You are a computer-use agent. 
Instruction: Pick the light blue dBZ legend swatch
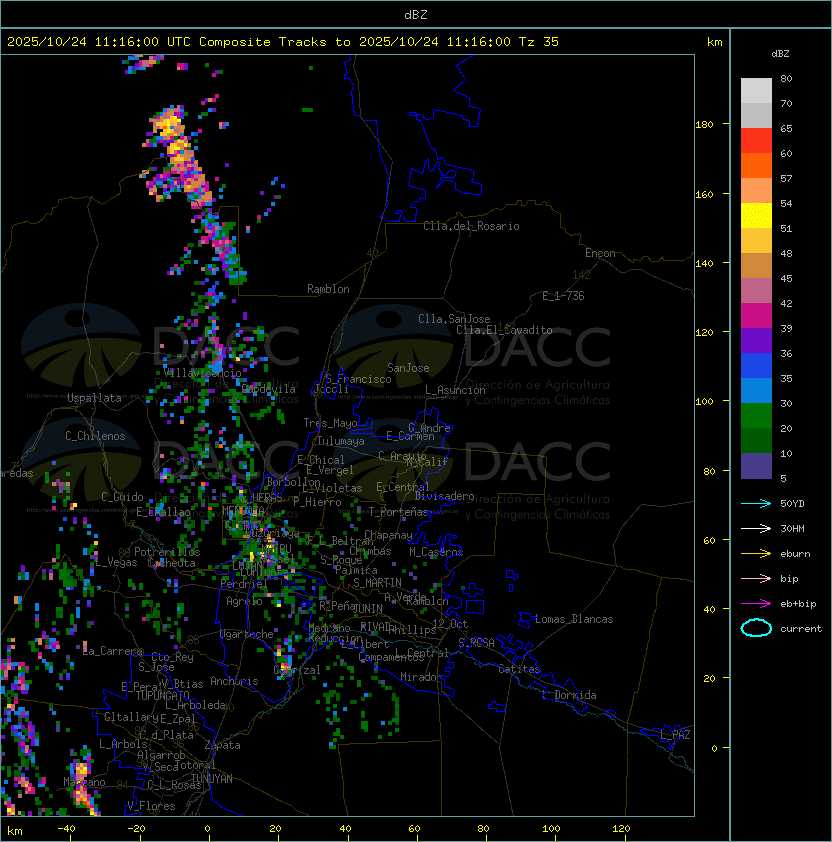click(756, 390)
